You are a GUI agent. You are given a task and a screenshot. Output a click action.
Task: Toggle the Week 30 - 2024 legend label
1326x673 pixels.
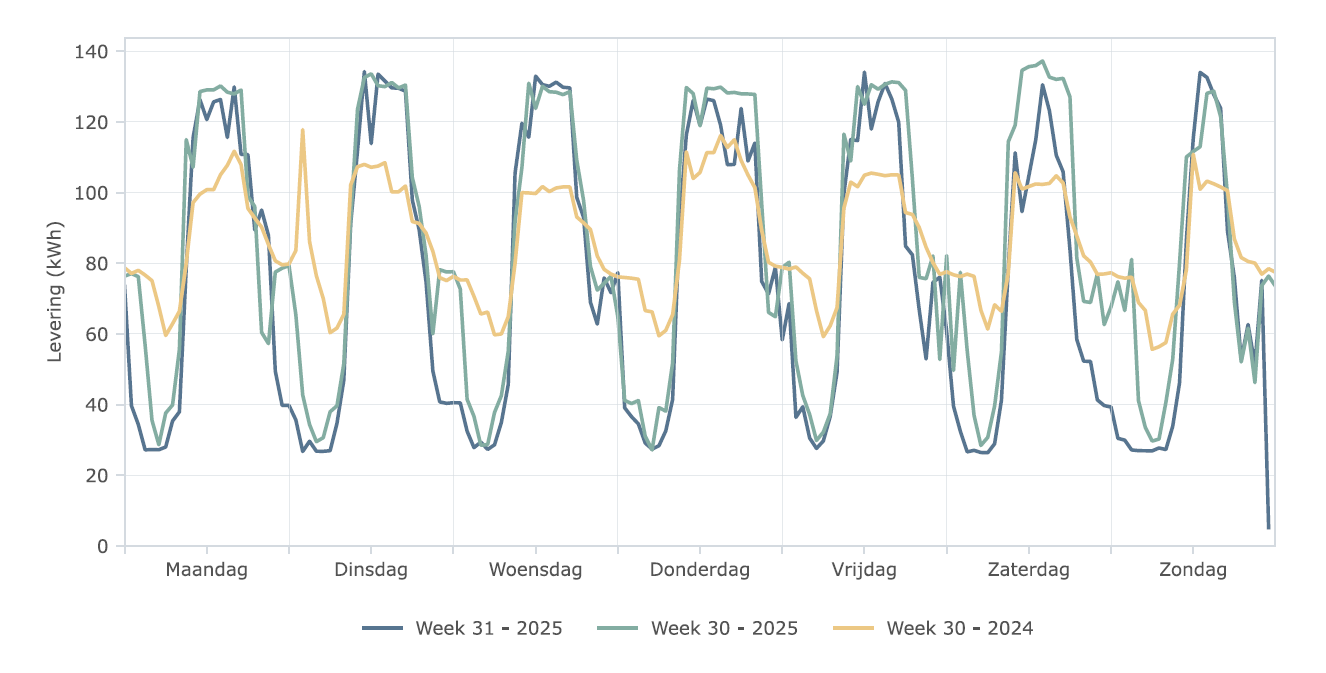pos(960,629)
